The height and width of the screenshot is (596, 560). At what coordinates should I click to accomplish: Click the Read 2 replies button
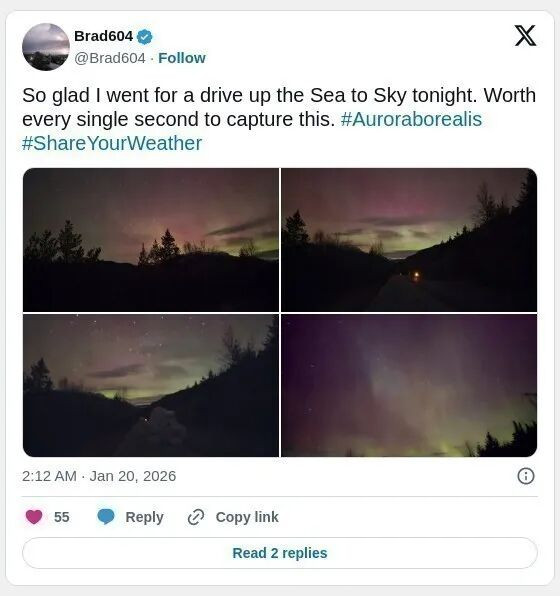click(280, 553)
